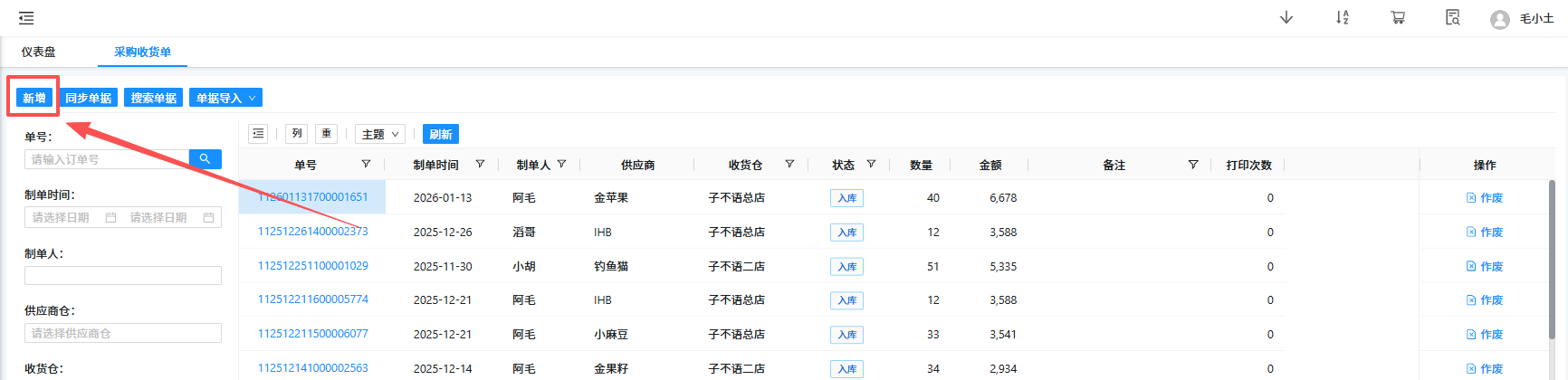Click the filter icon in 制单时间 column header
The width and height of the screenshot is (1568, 380).
point(480,165)
